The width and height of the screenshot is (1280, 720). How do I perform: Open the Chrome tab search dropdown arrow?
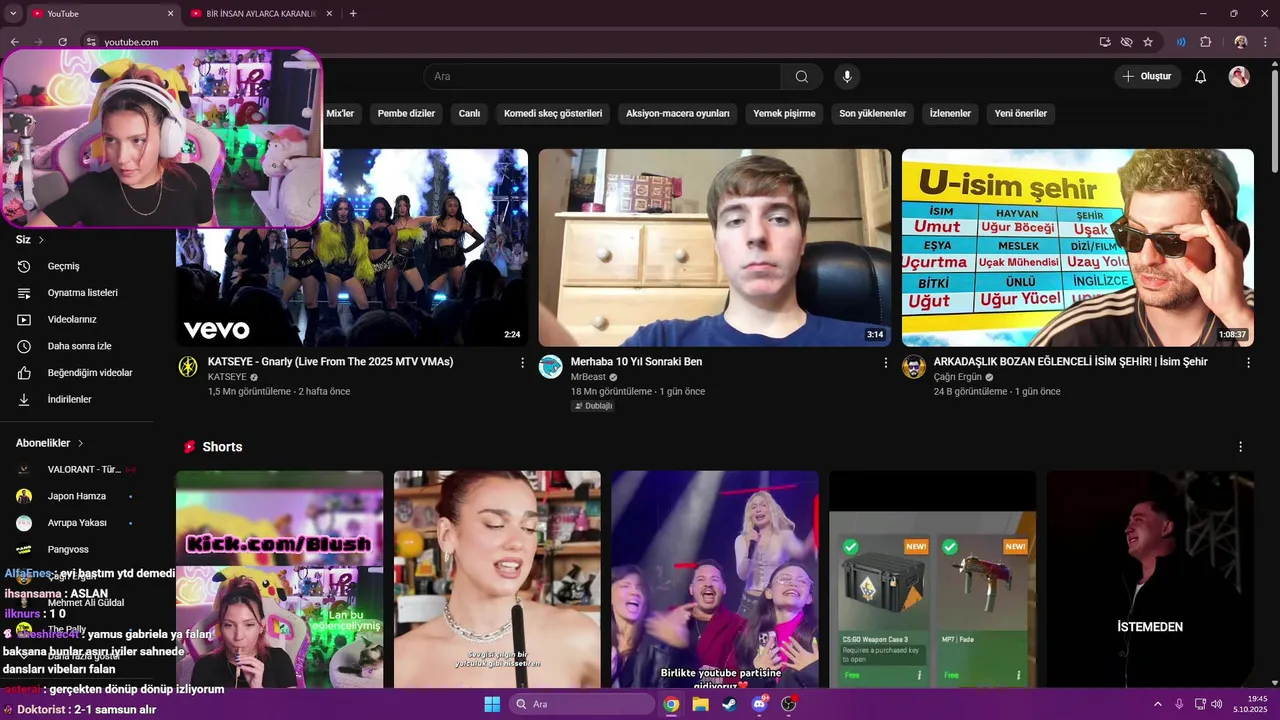tap(13, 13)
